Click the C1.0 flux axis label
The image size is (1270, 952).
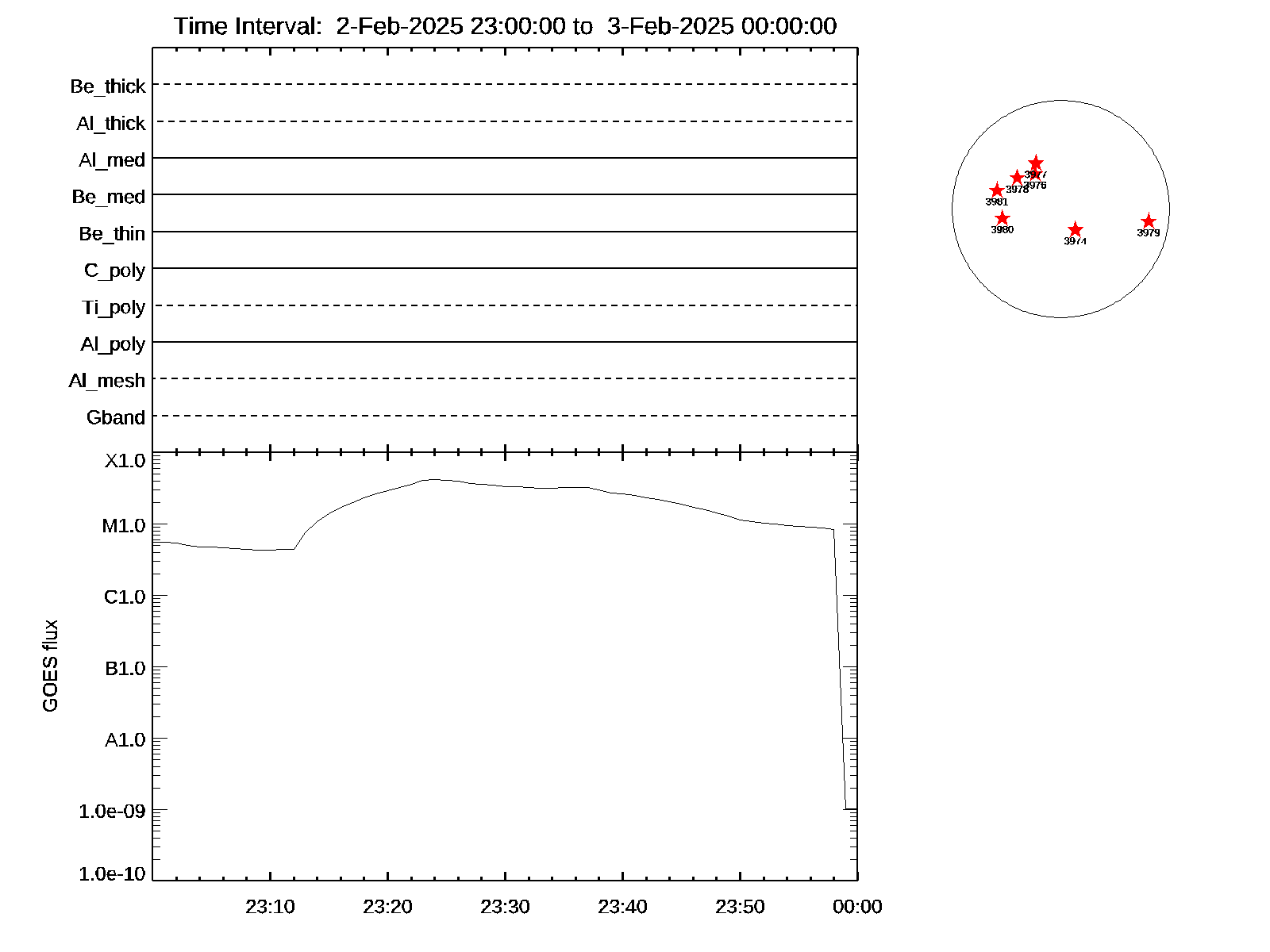point(125,597)
